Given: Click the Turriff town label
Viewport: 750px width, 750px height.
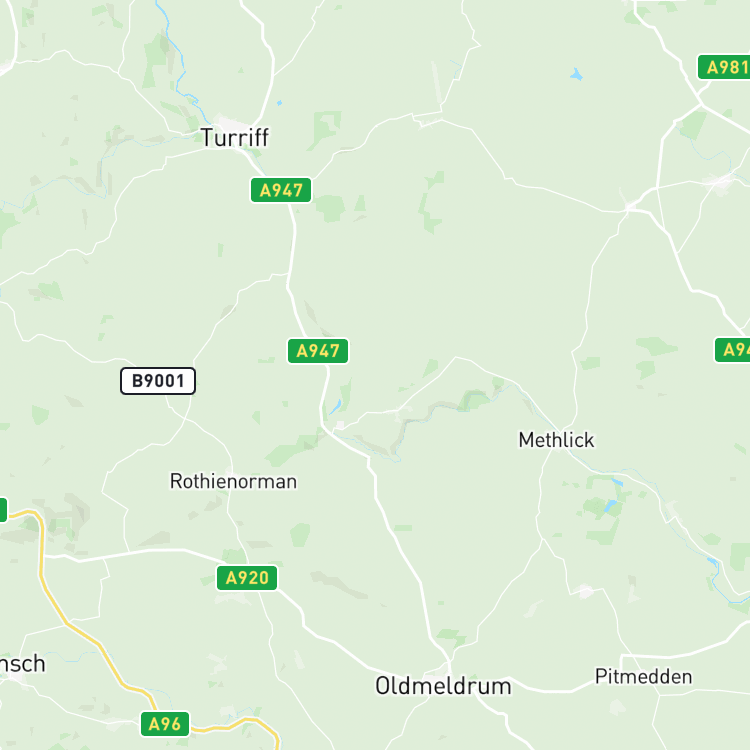Looking at the screenshot, I should [x=234, y=138].
